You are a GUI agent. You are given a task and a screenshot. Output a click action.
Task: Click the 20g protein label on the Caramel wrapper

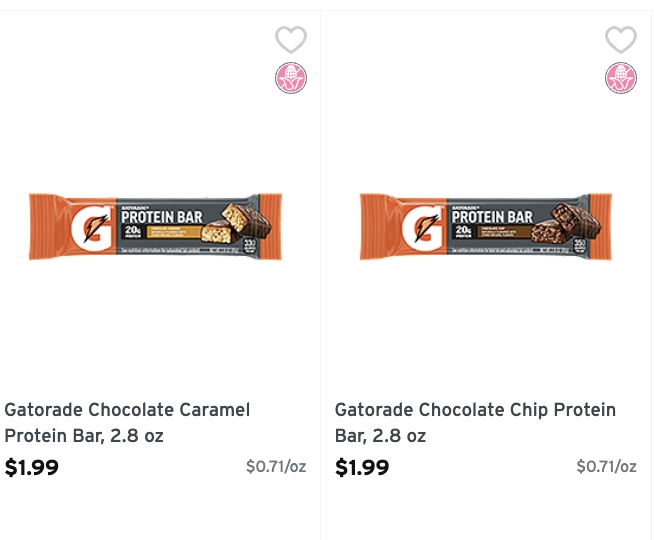132,232
